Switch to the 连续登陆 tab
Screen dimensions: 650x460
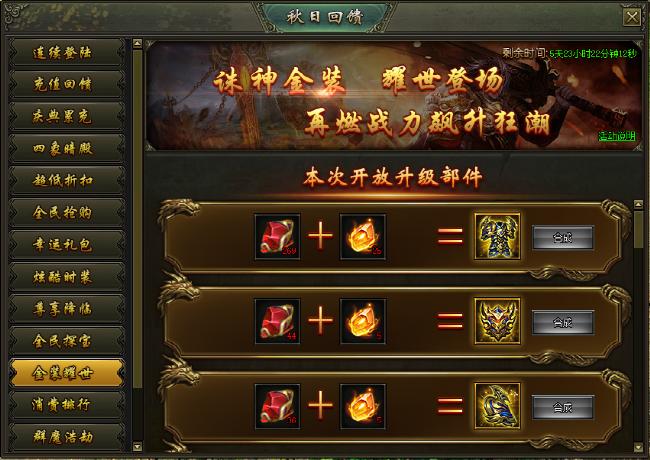pyautogui.click(x=66, y=52)
